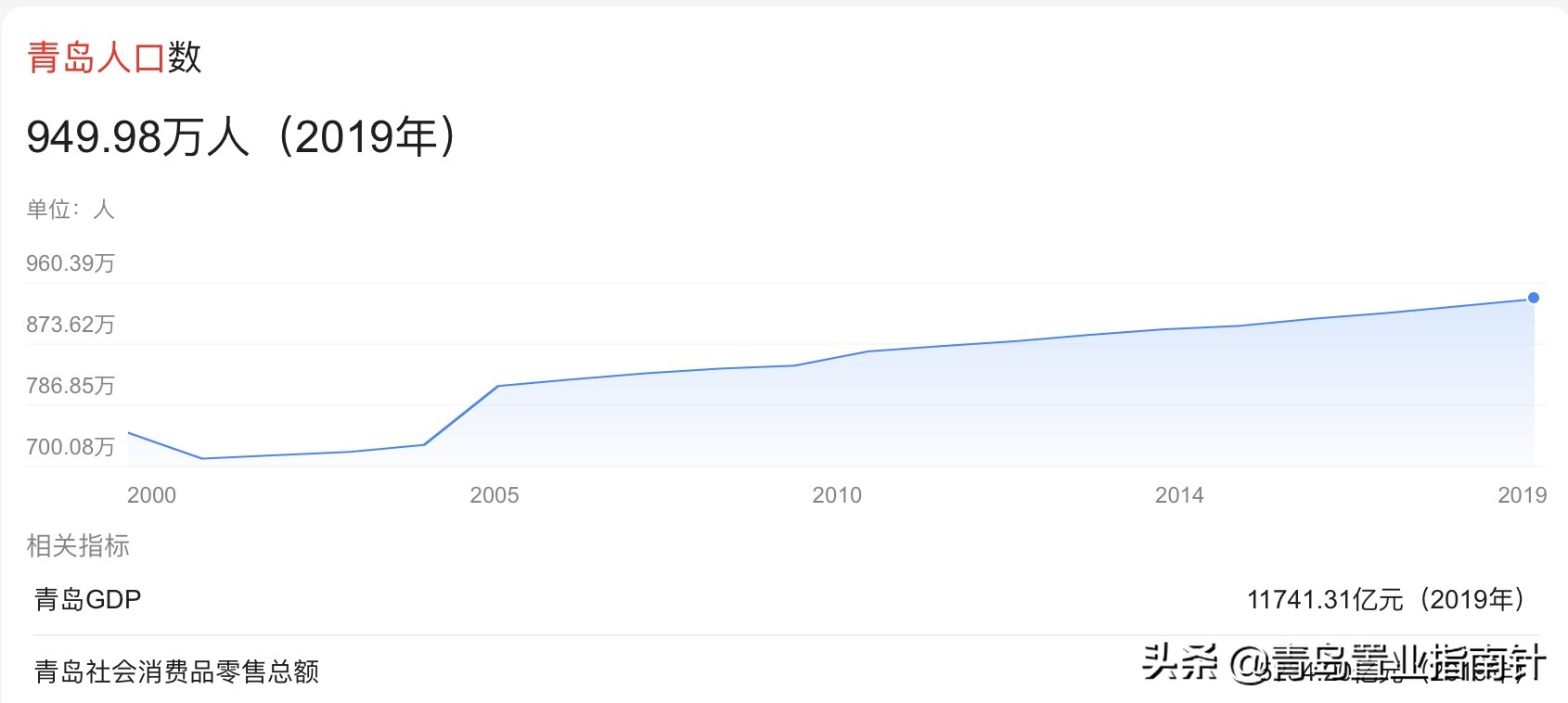Select the 2005 label on the x-axis
The image size is (1568, 703).
[494, 495]
